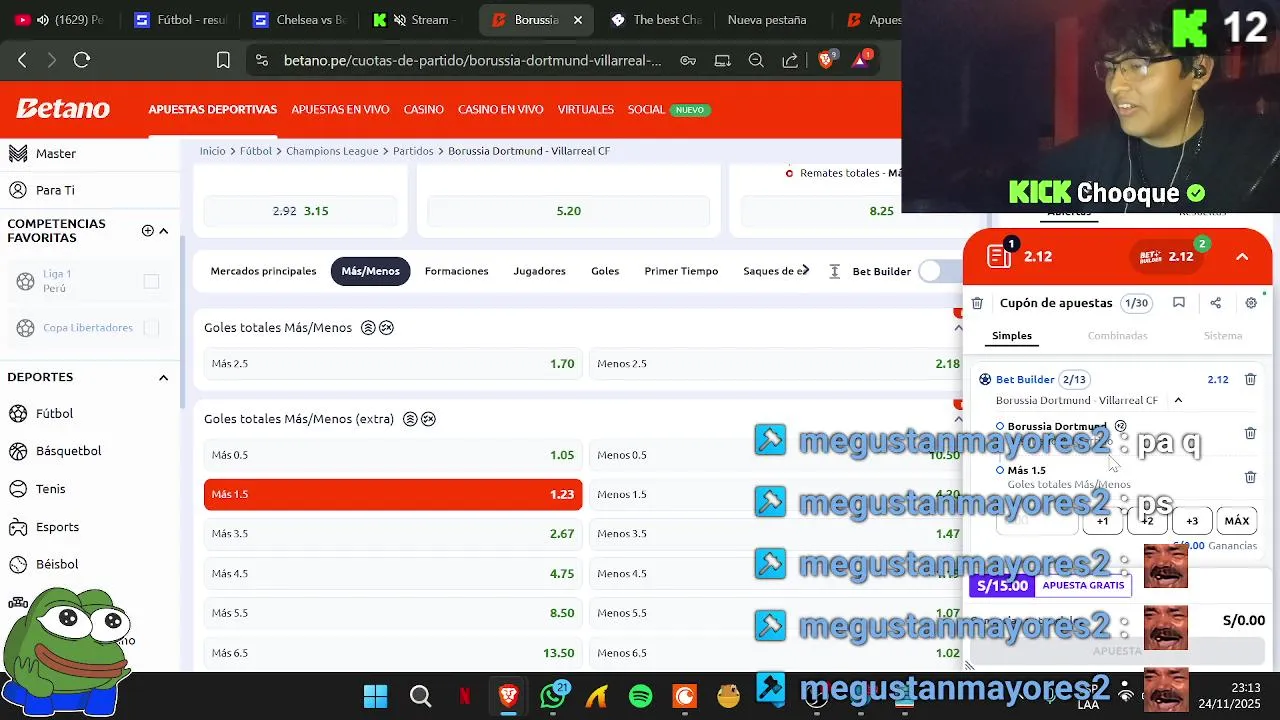Open Primer Tiempo market tab
The height and width of the screenshot is (720, 1280).
[x=681, y=271]
